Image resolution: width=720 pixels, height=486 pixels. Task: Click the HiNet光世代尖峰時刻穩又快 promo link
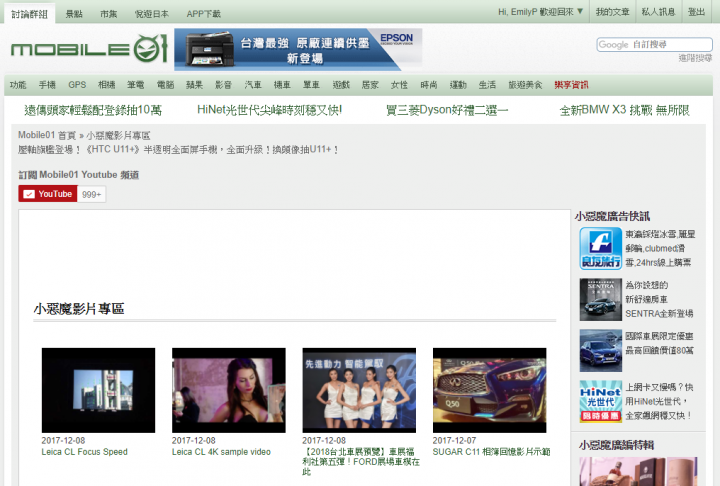click(x=270, y=110)
